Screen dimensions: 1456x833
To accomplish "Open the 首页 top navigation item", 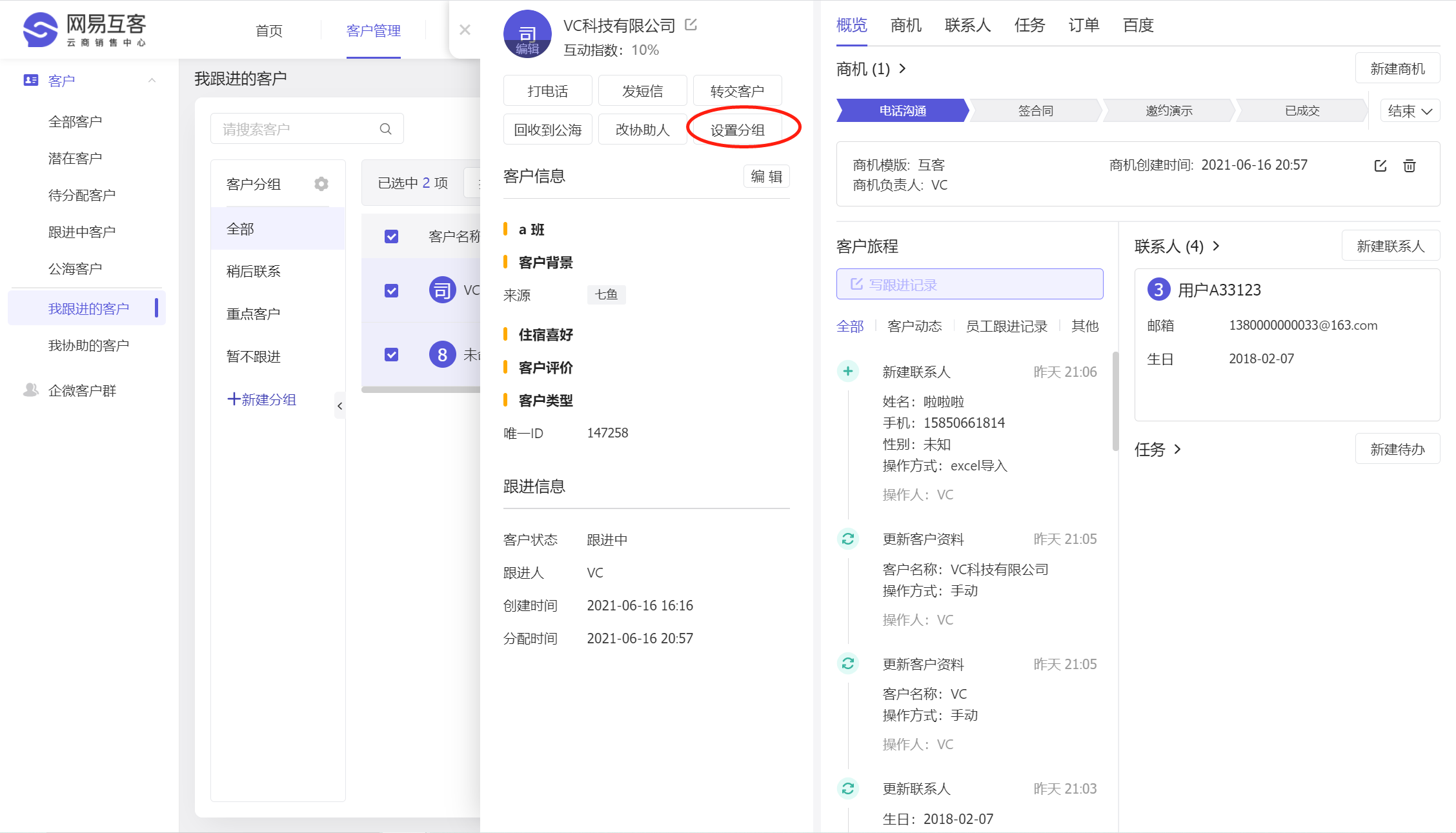I will click(x=268, y=30).
